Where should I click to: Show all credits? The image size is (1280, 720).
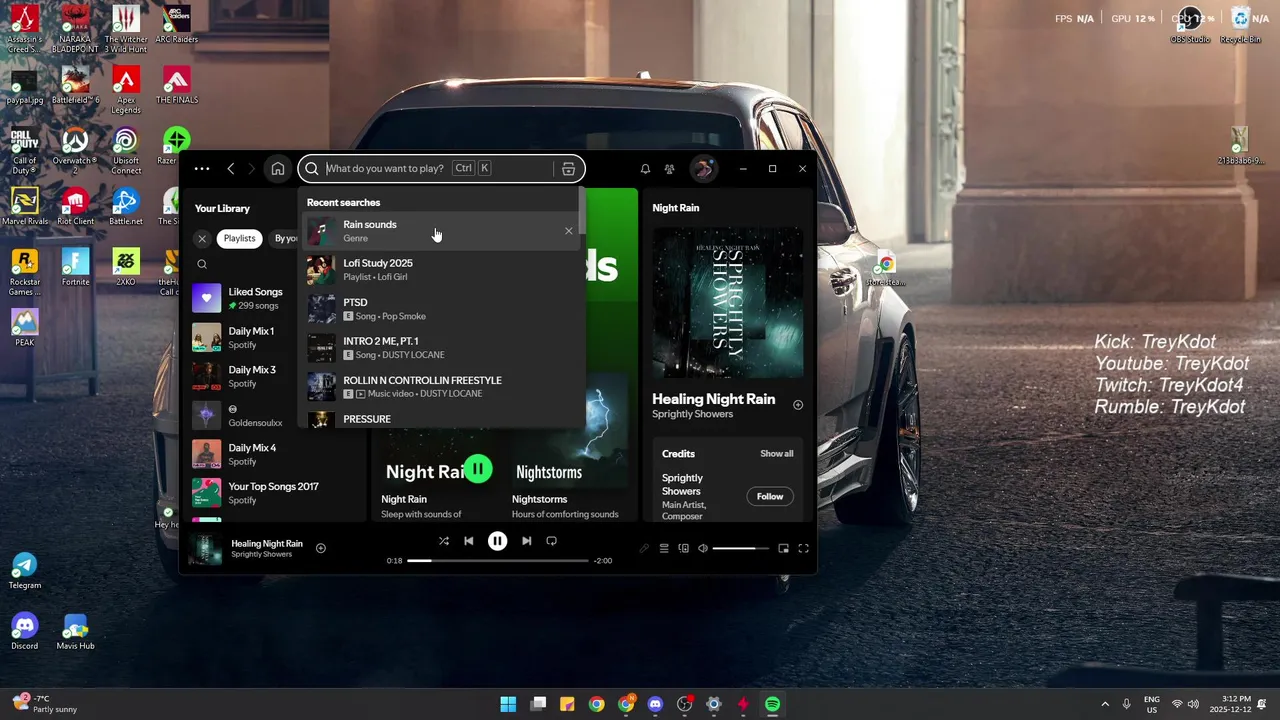[777, 454]
